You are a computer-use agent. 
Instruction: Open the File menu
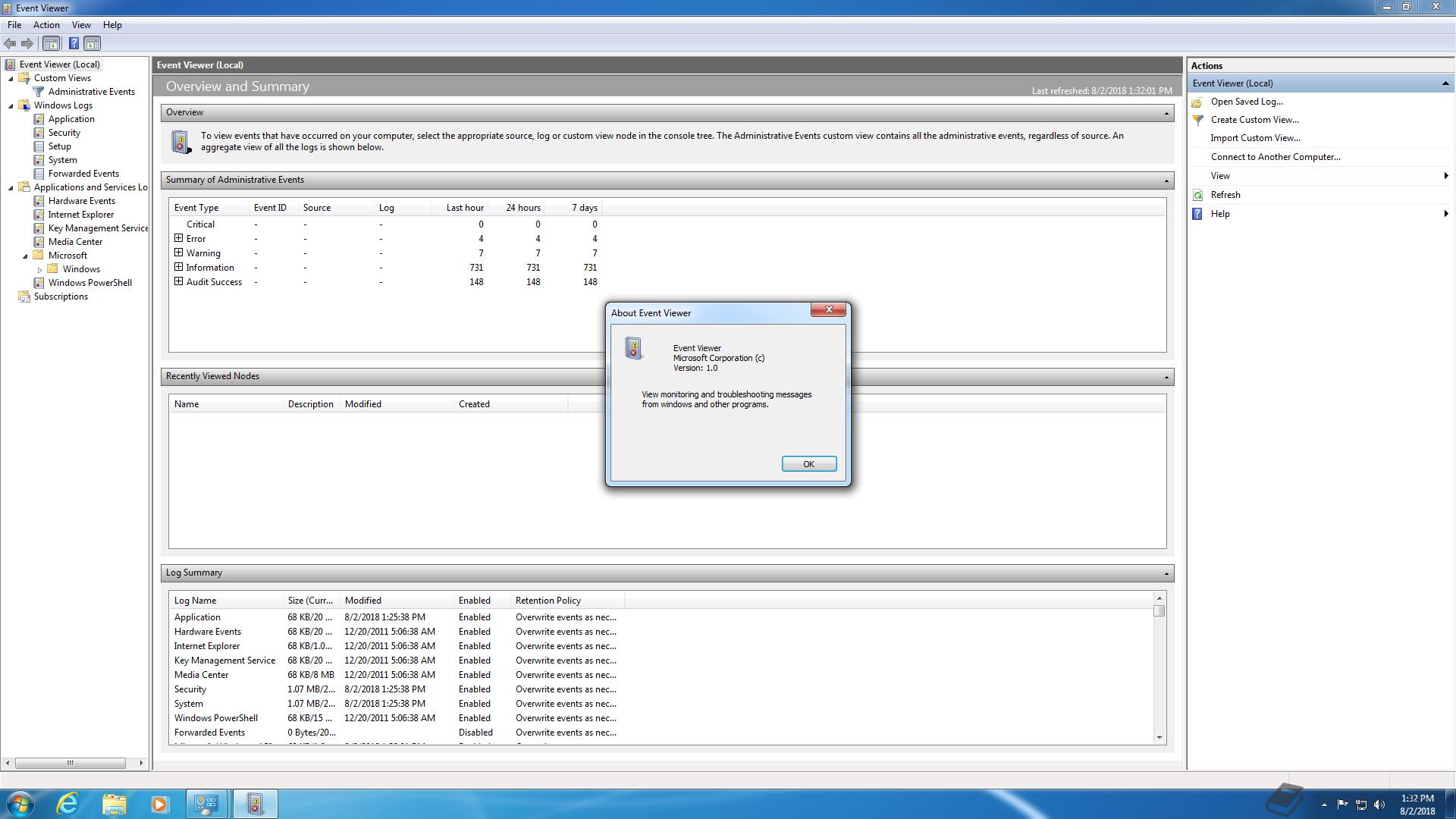coord(14,25)
